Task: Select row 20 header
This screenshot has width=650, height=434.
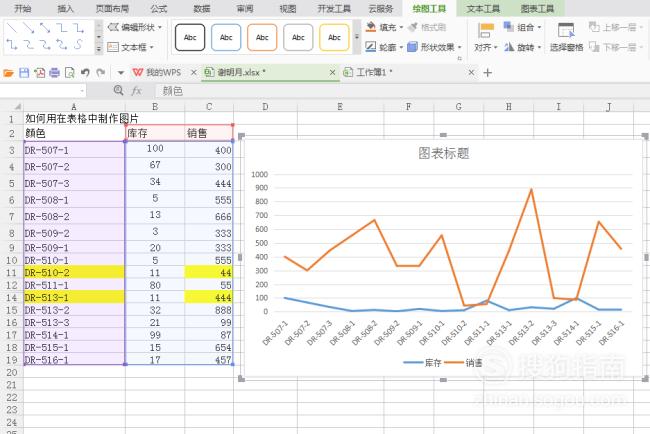Action: click(12, 372)
